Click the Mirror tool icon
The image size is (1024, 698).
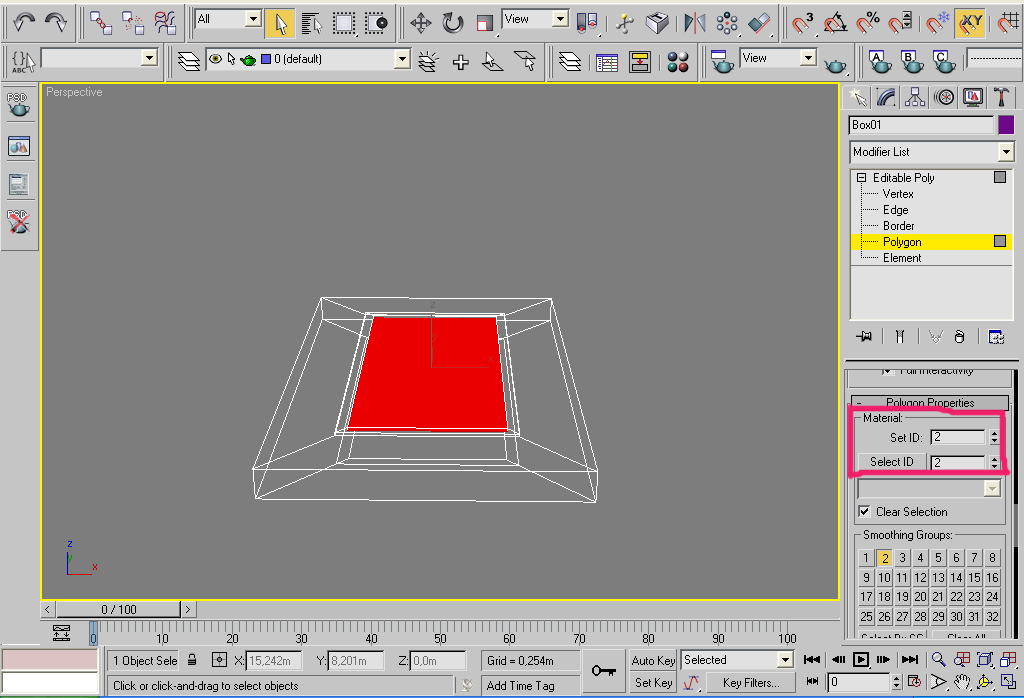(x=694, y=24)
